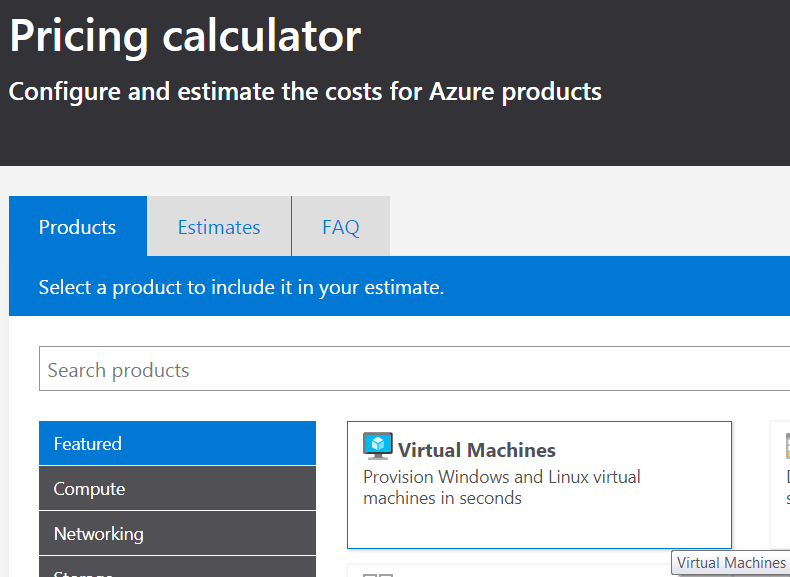This screenshot has width=790, height=577.
Task: Click the Virtual Machines tooltip label
Action: pyautogui.click(x=731, y=563)
